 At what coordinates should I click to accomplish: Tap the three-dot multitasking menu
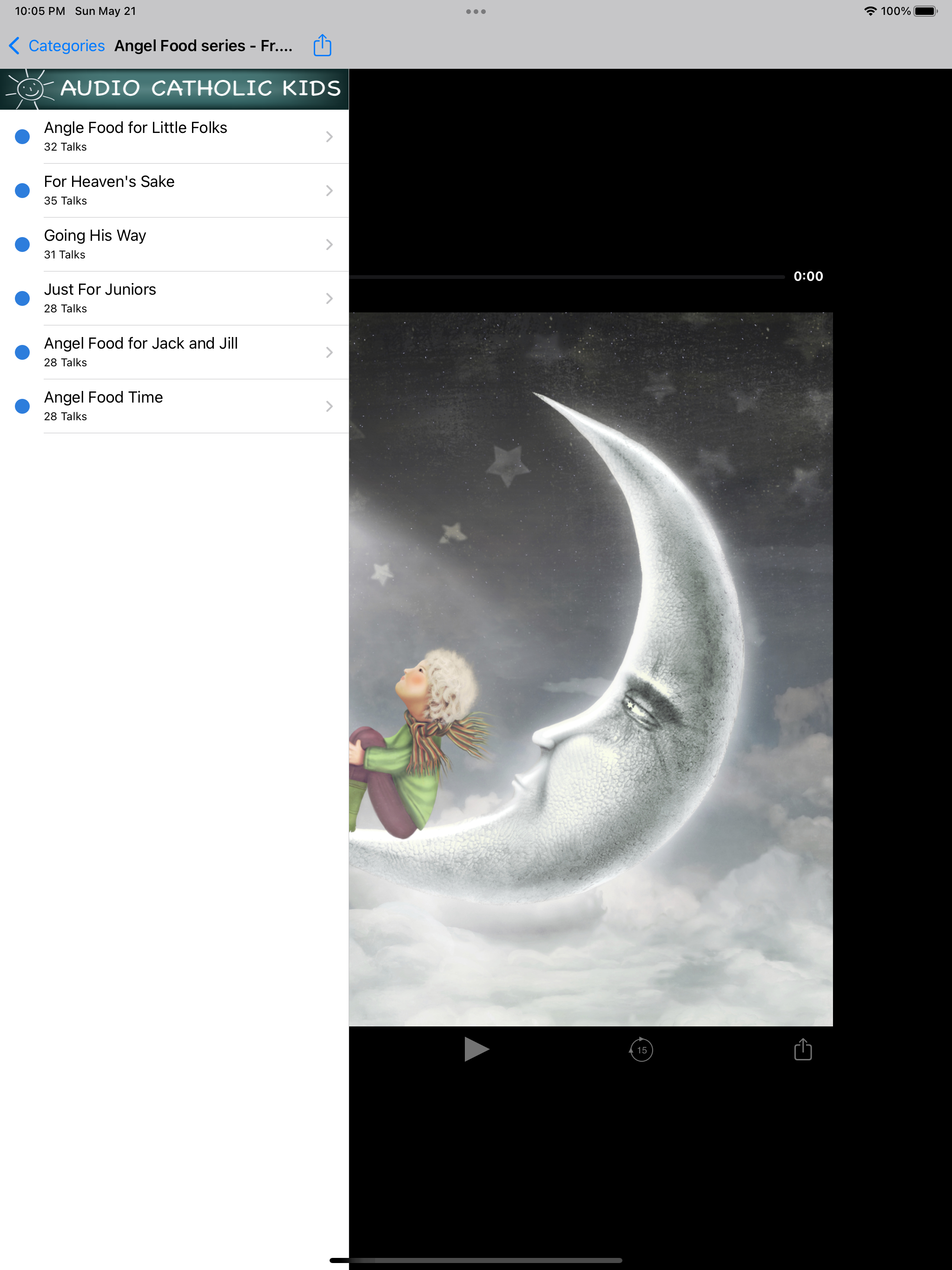pos(476,12)
